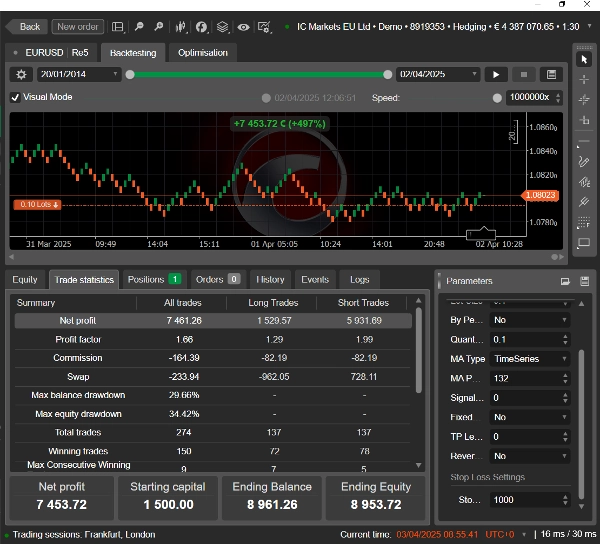Select the Andrews pitchfork tool

pyautogui.click(x=584, y=202)
